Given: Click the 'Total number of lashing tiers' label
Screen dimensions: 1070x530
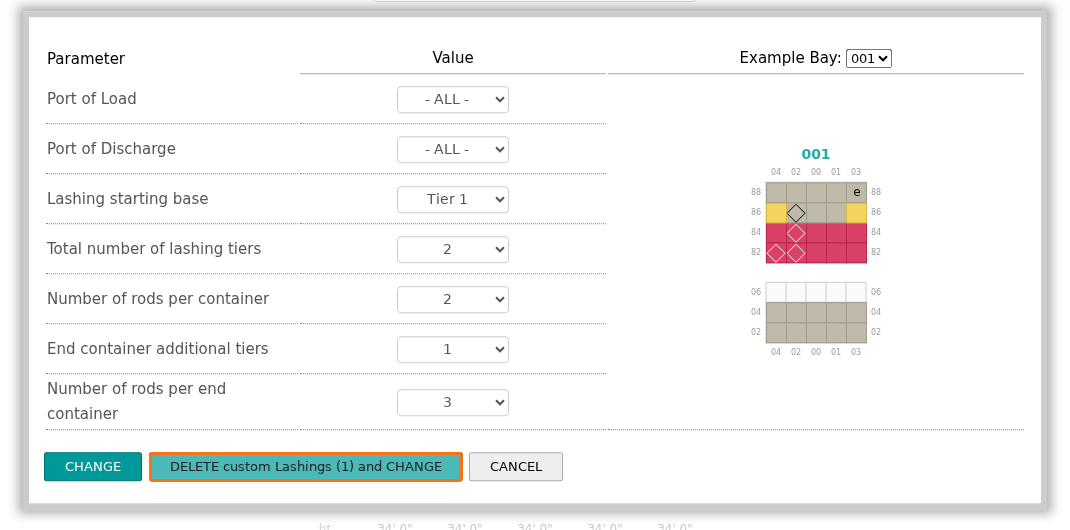Looking at the screenshot, I should point(154,249).
